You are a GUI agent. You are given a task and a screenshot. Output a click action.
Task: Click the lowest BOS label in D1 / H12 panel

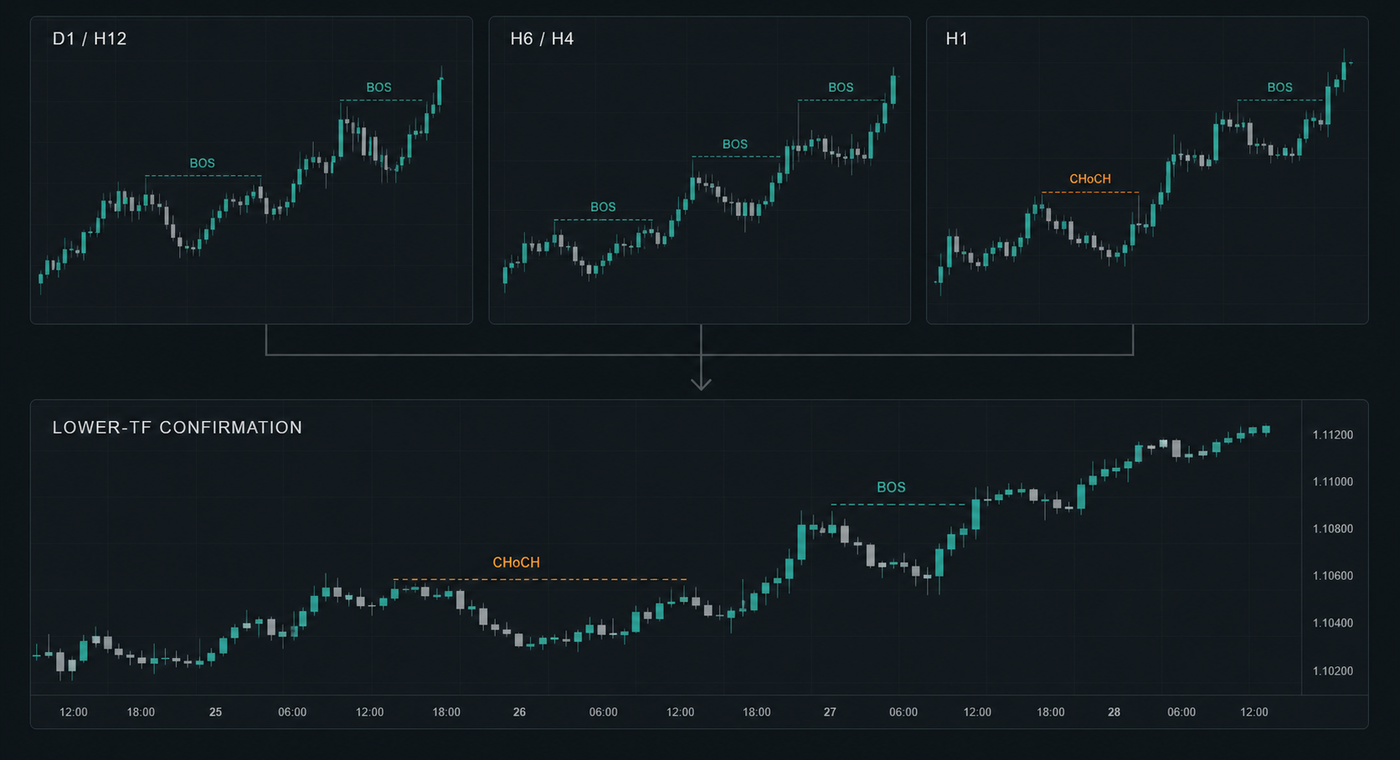pyautogui.click(x=202, y=163)
